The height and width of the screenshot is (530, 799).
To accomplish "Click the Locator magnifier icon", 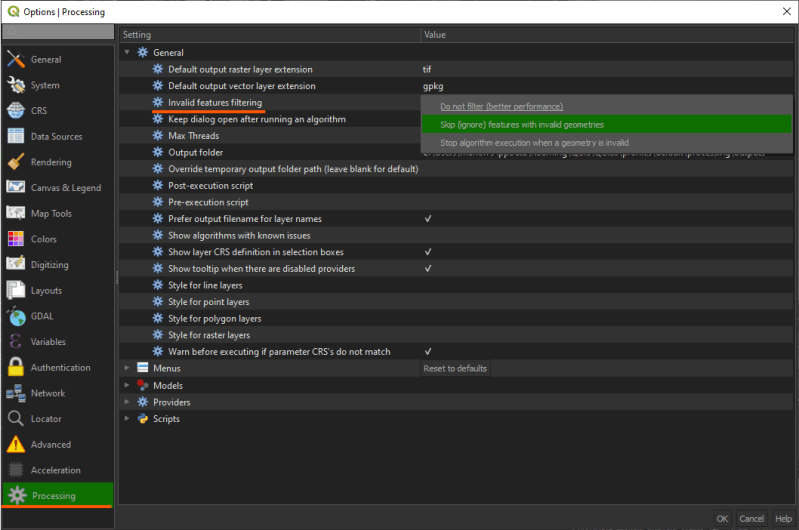I will pos(16,418).
